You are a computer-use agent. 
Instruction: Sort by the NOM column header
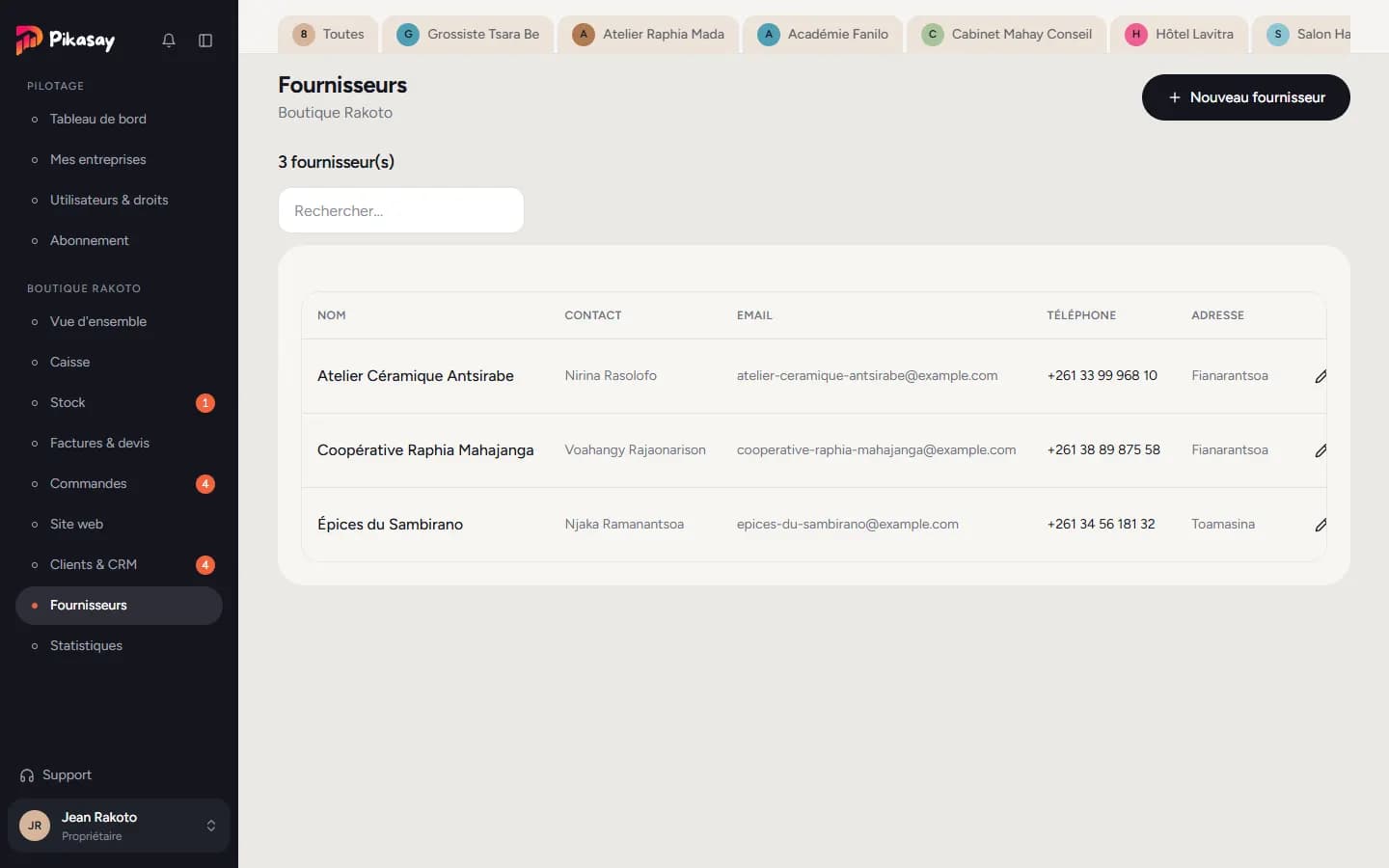[332, 315]
